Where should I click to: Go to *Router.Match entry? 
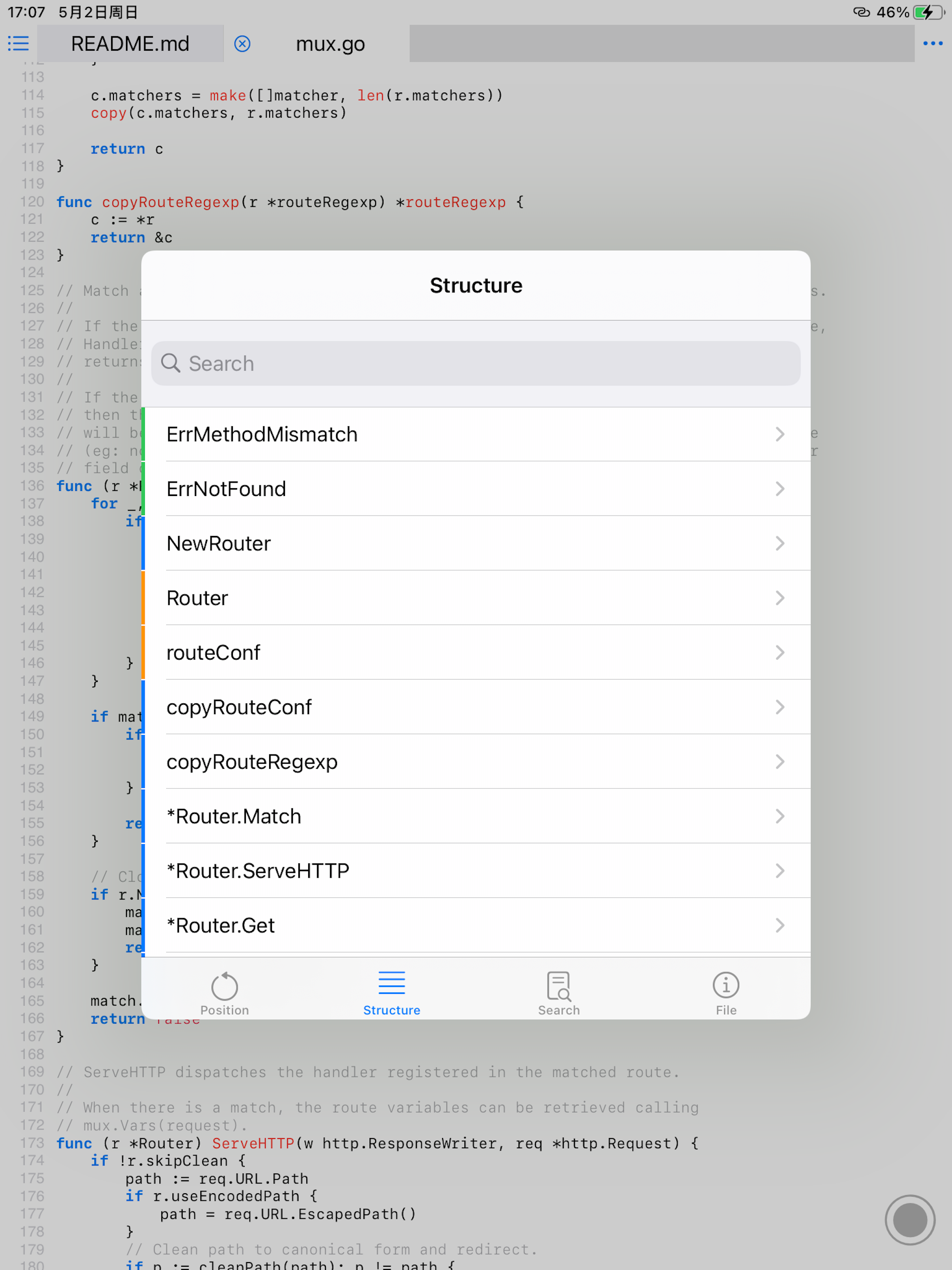point(234,816)
